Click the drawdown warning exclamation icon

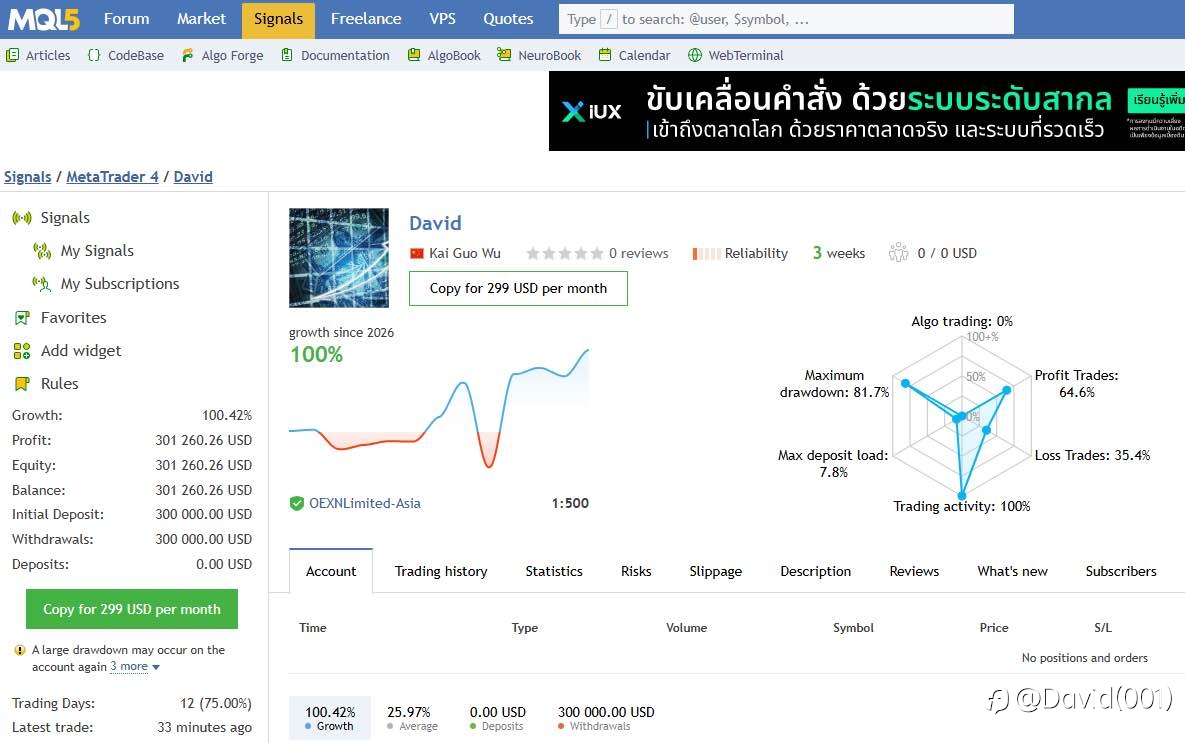[x=20, y=650]
